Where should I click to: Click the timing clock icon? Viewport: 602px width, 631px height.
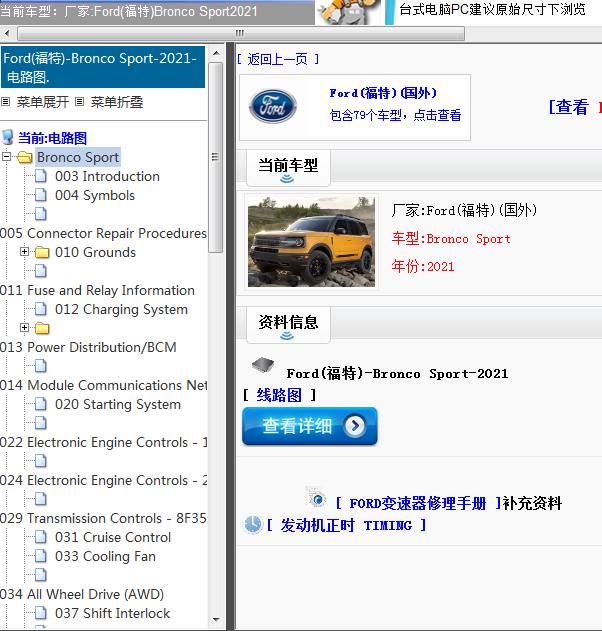coord(253,525)
